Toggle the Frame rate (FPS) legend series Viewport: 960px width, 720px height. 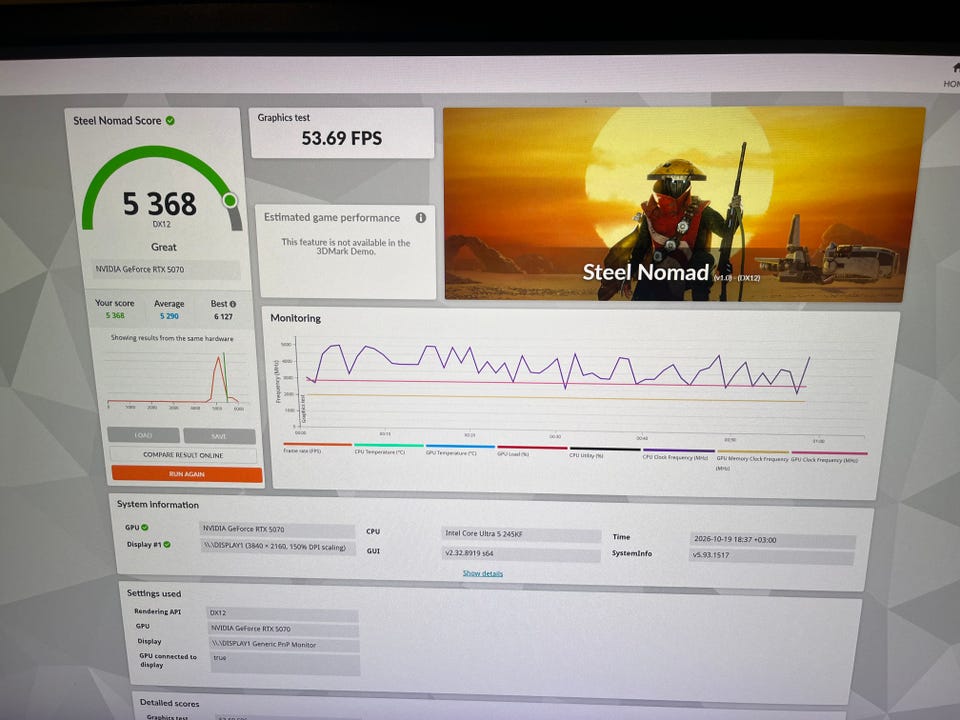click(317, 448)
